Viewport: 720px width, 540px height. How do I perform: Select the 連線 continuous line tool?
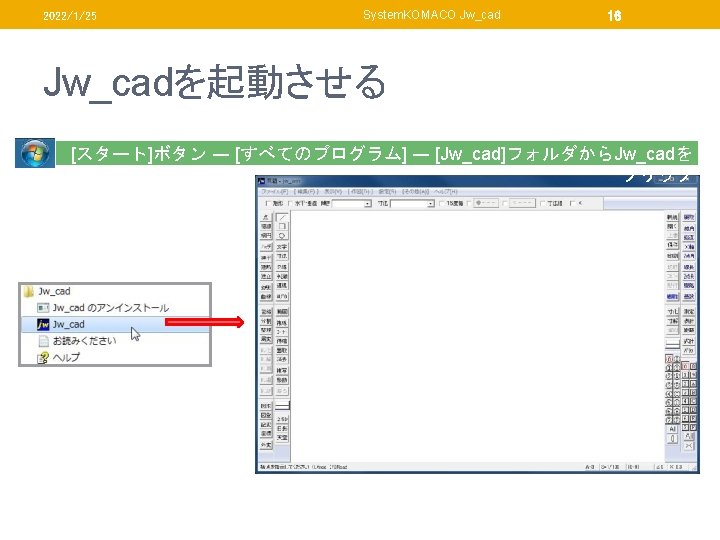(x=282, y=286)
